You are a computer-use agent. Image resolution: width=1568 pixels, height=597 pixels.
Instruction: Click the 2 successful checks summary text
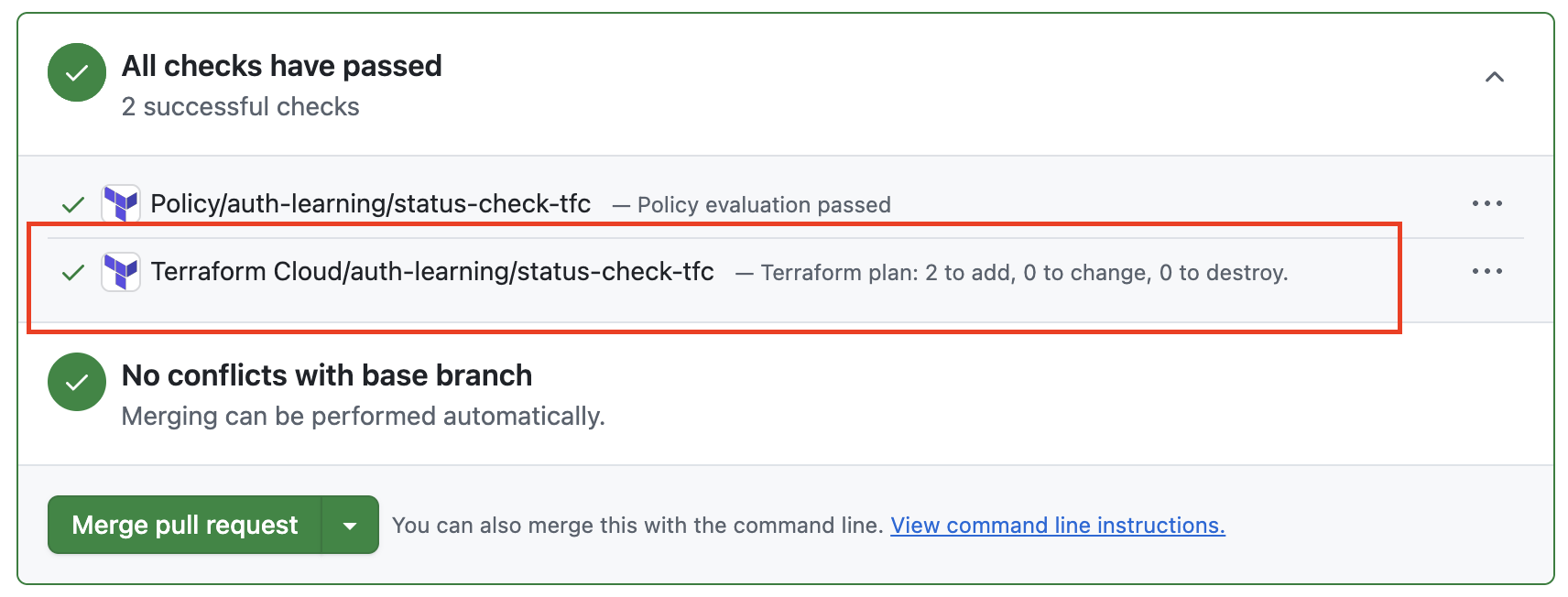pyautogui.click(x=240, y=107)
